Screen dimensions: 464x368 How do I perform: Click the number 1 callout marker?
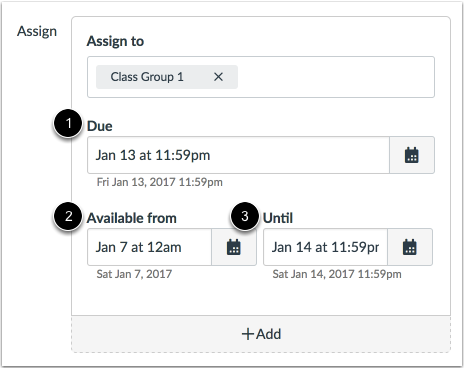[x=68, y=123]
